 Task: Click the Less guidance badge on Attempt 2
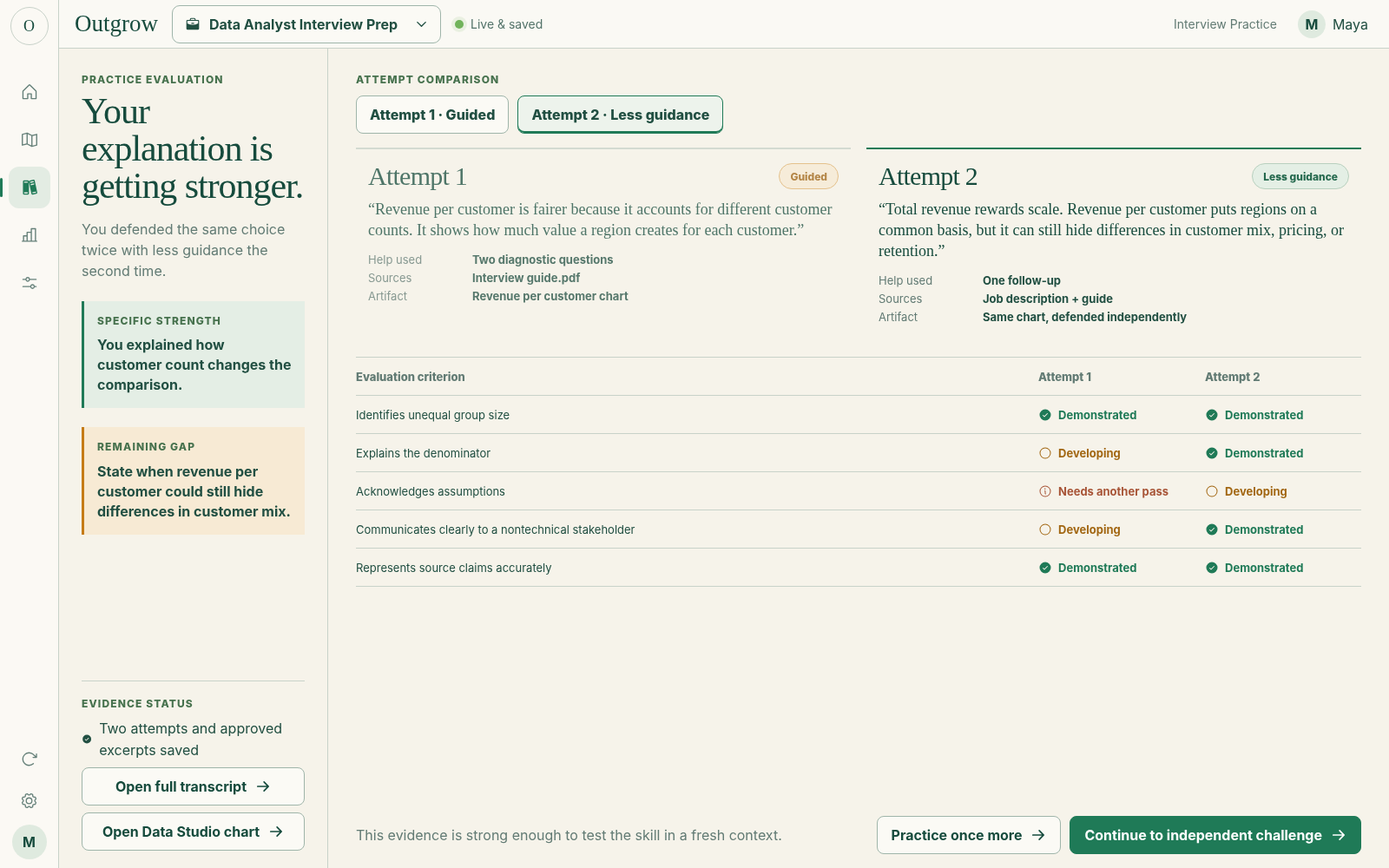point(1300,176)
